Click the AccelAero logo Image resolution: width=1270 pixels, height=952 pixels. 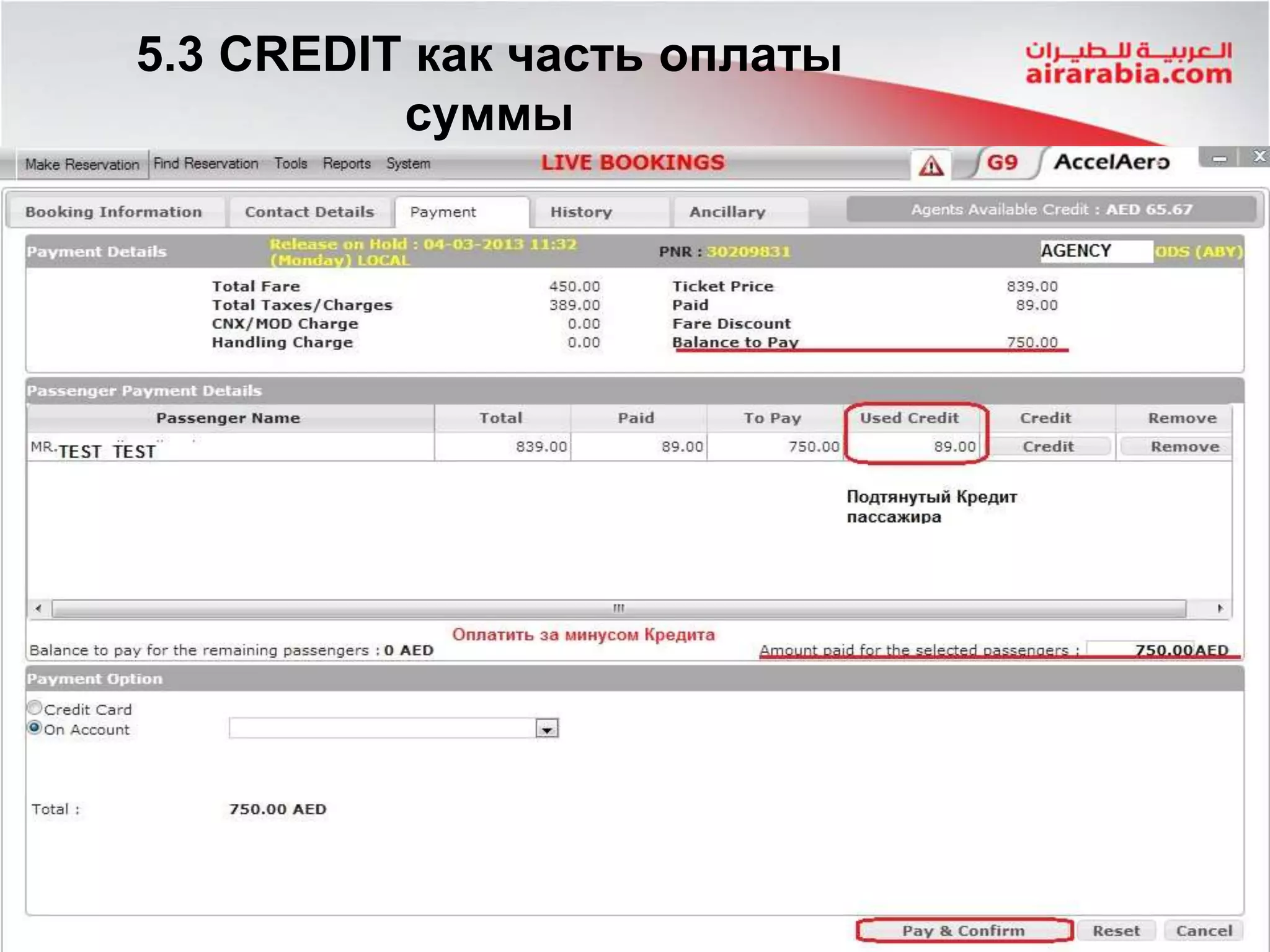(x=1111, y=162)
